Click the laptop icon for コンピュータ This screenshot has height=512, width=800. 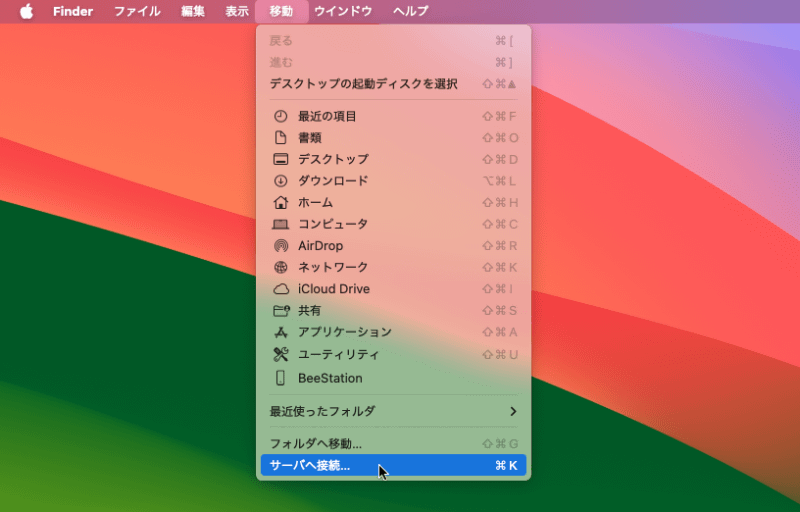click(x=281, y=224)
